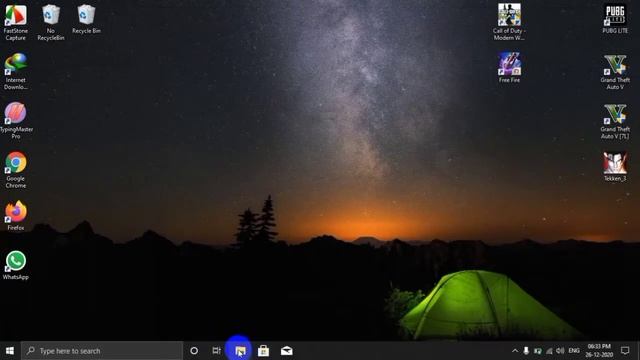
Task: Select the WhatsApp desktop shortcut
Action: click(16, 265)
